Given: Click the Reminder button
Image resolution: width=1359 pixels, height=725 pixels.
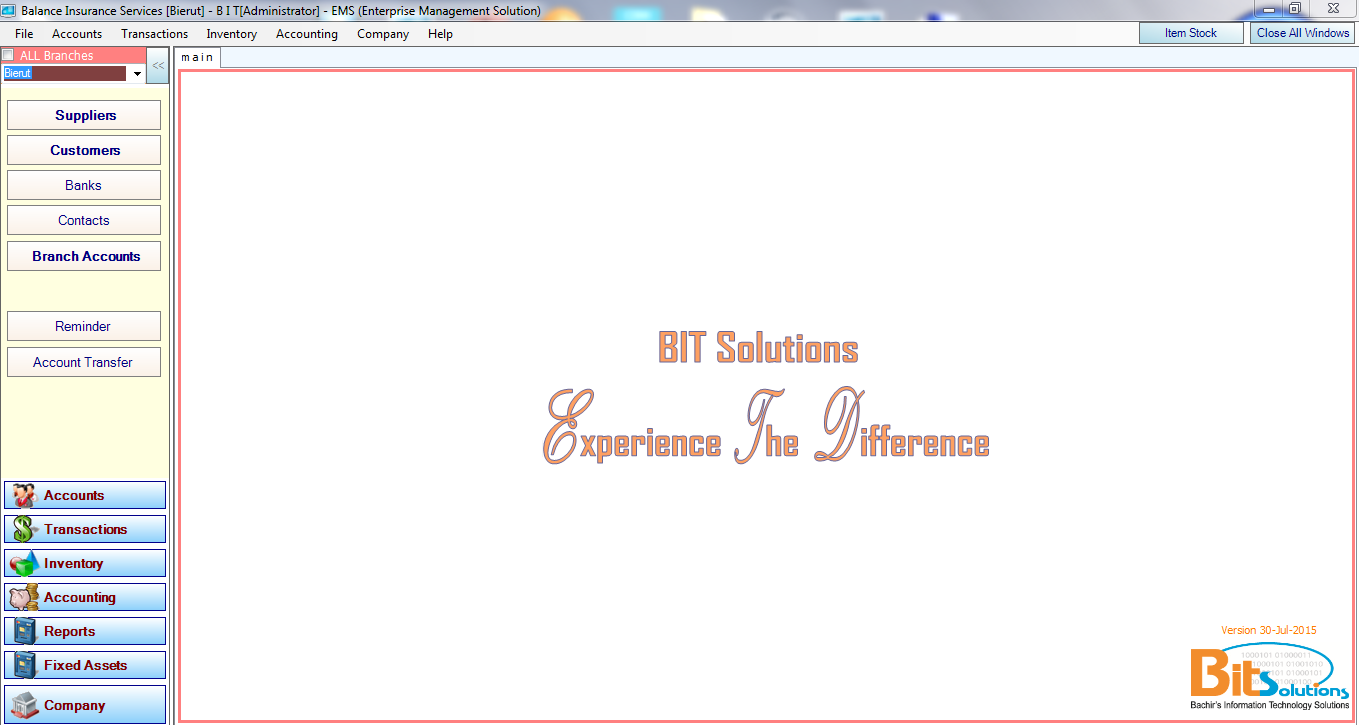Looking at the screenshot, I should tap(84, 326).
